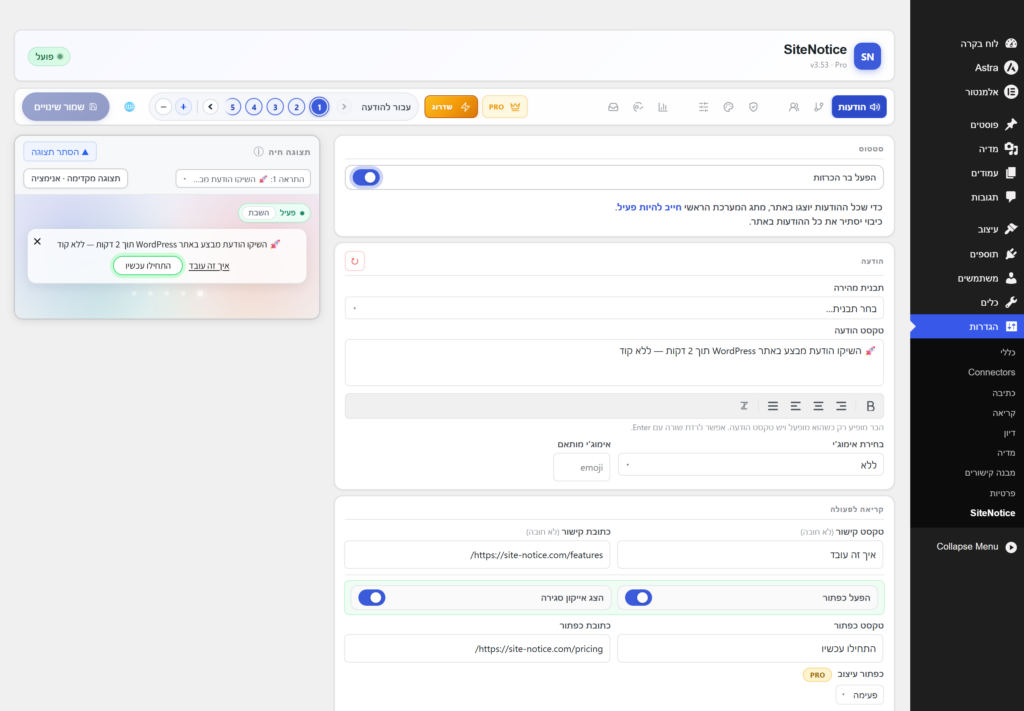The image size is (1024, 711).
Task: Open the התראה 1 preview notice dropdown
Action: pyautogui.click(x=243, y=179)
